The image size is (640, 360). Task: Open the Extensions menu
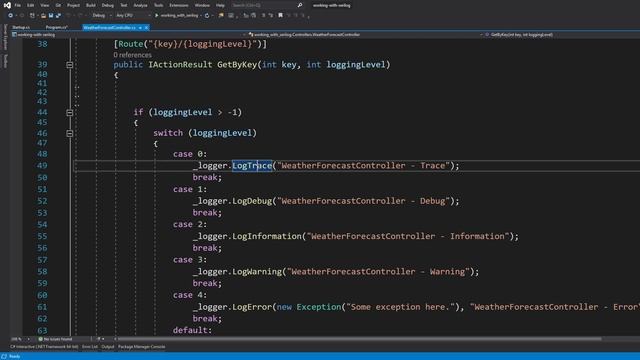tap(179, 5)
